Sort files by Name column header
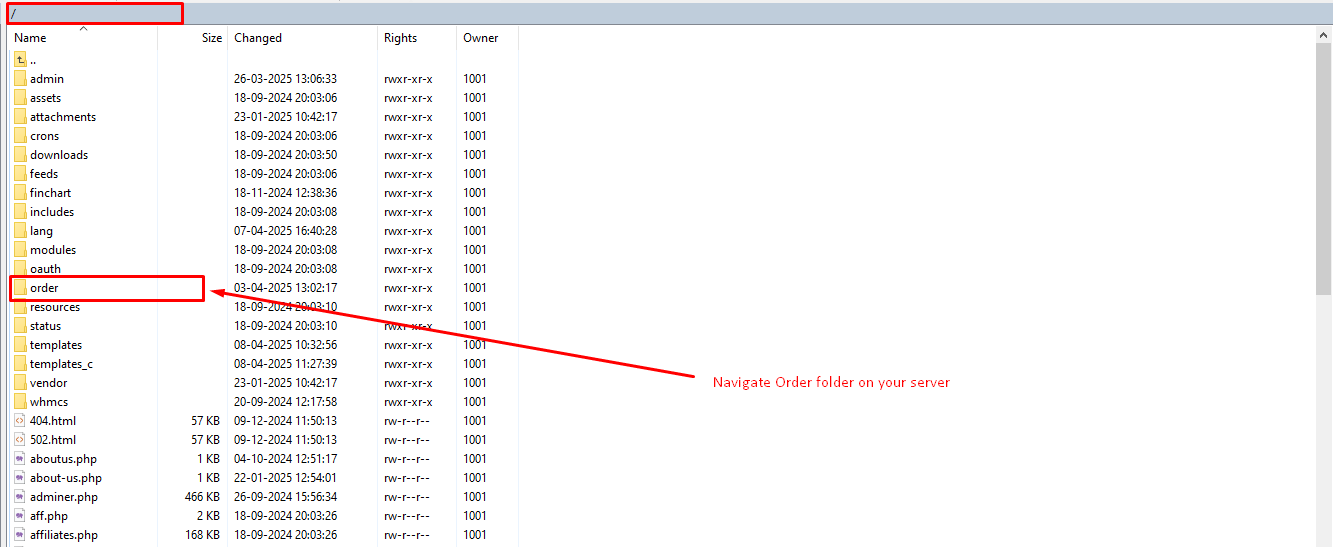Viewport: 1333px width, 547px height. click(30, 38)
